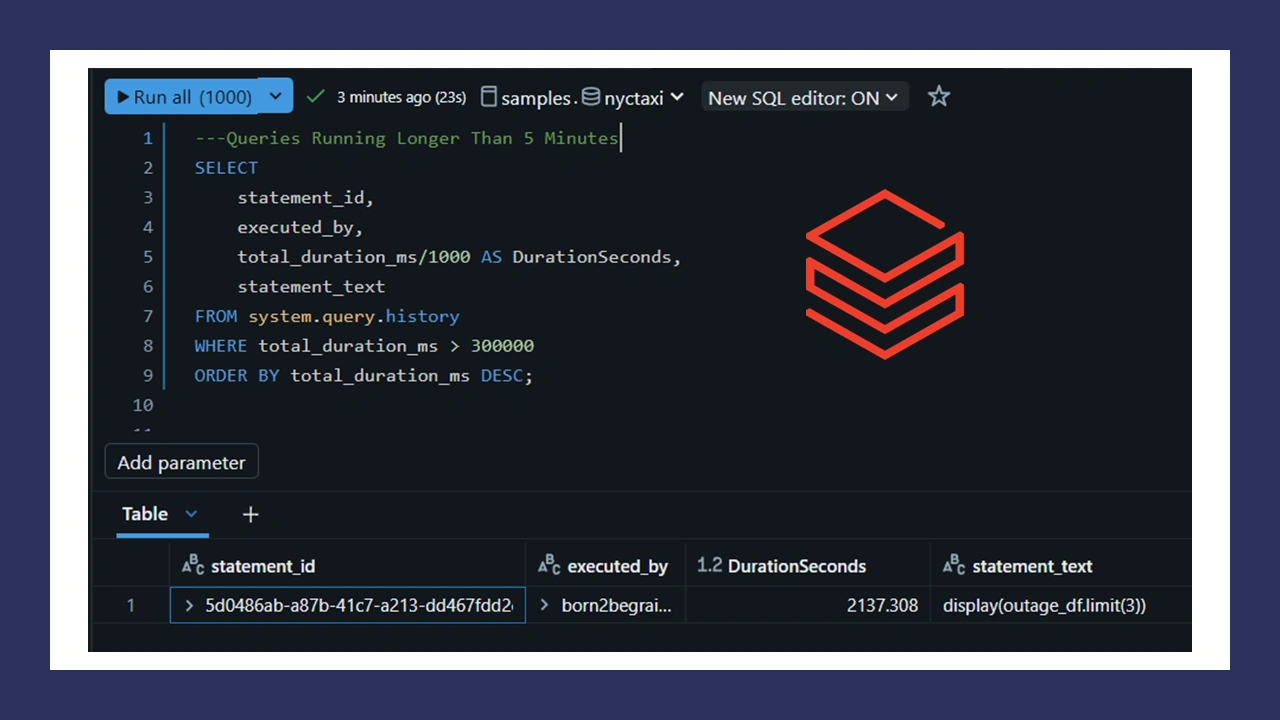Click the samples catalog name
The image size is (1280, 720).
click(x=536, y=98)
